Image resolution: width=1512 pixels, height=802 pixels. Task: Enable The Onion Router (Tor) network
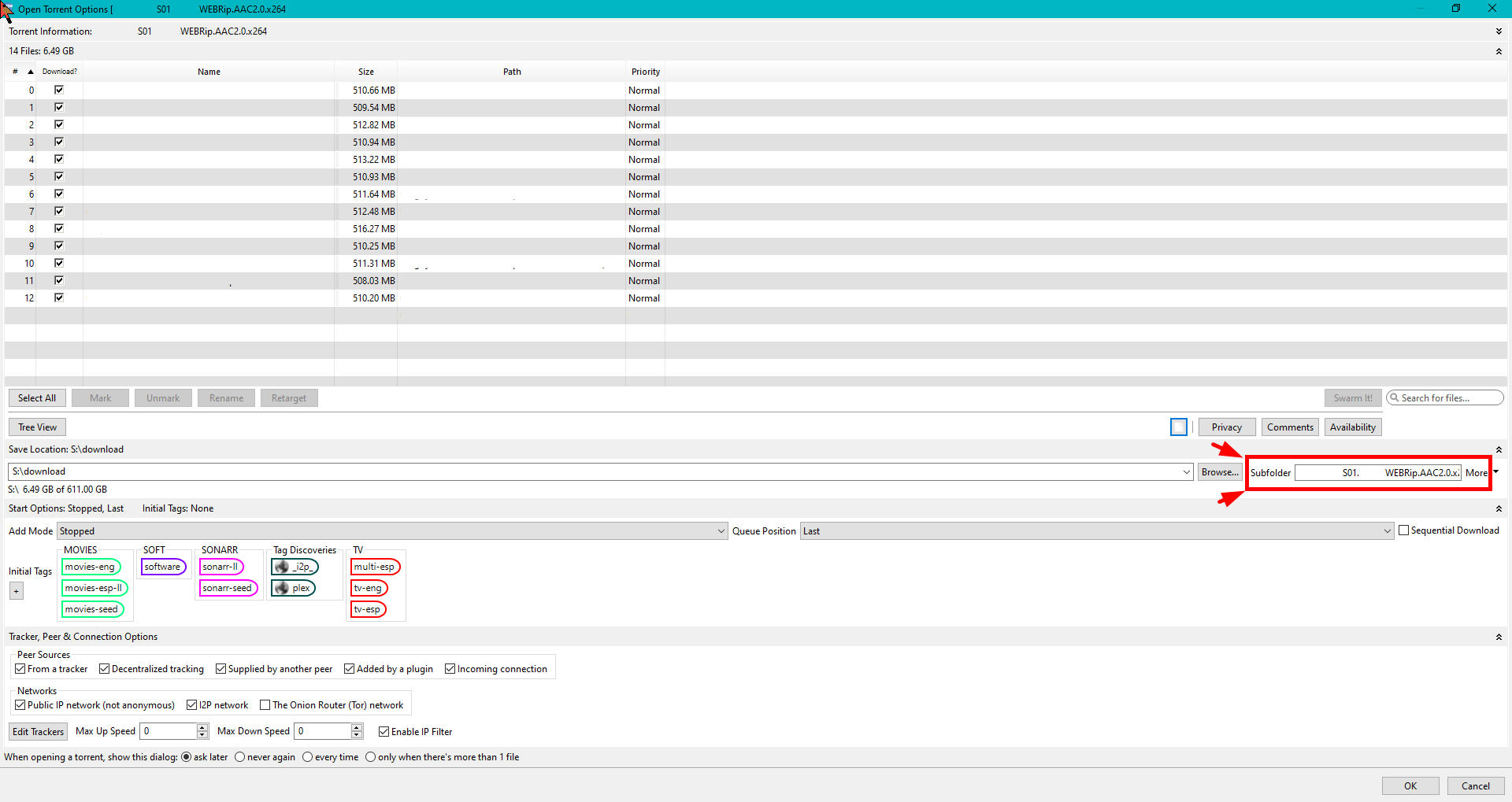(x=265, y=705)
